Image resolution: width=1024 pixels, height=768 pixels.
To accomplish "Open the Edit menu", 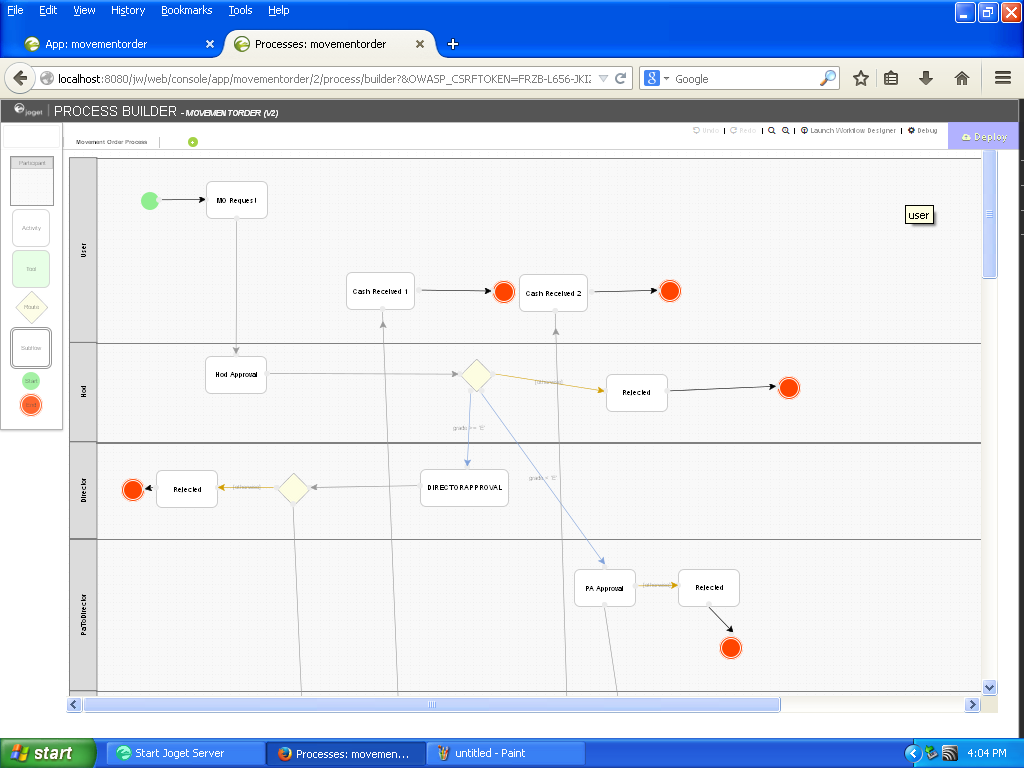I will (x=48, y=10).
